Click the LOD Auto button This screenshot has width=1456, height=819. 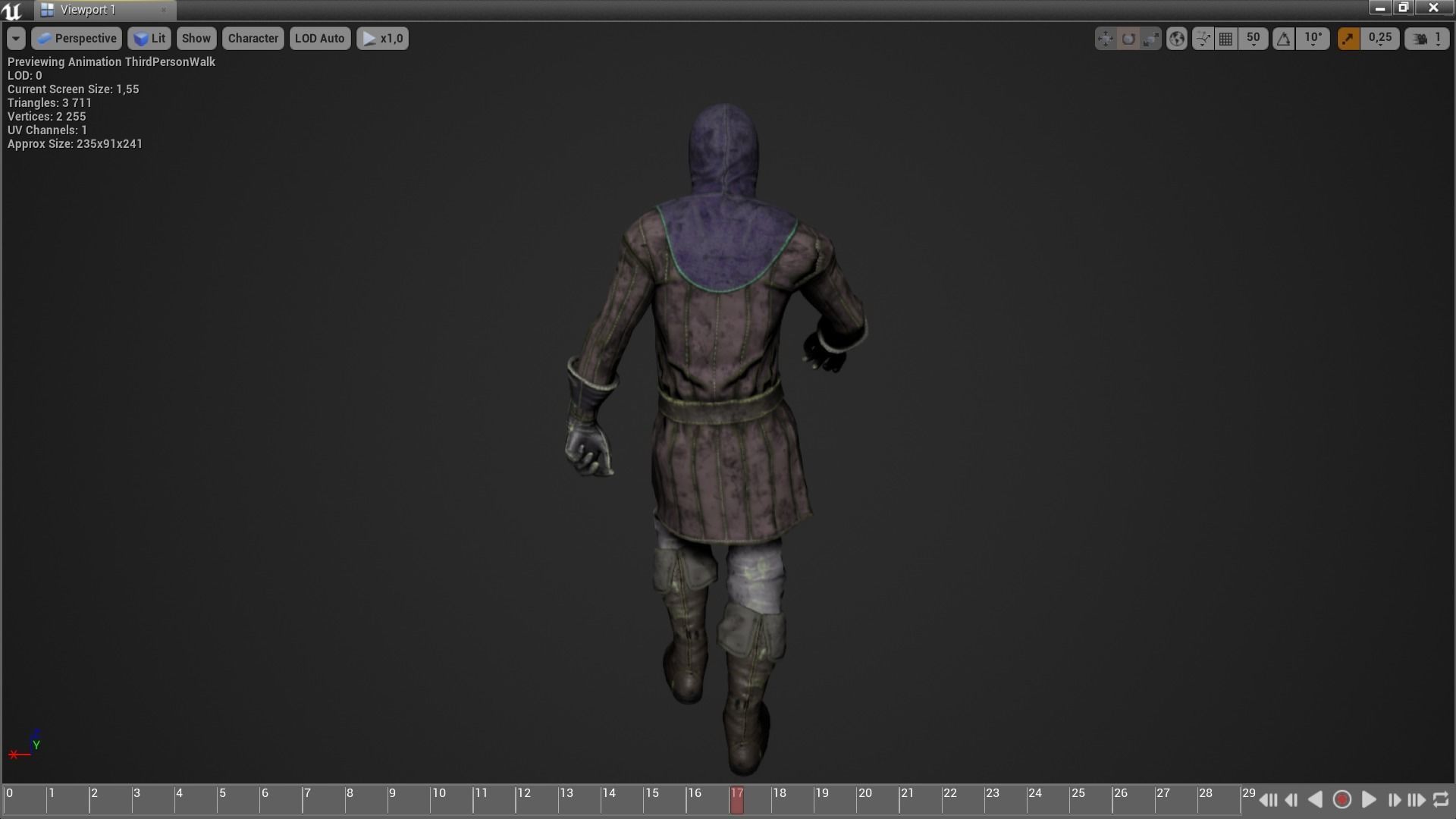(320, 39)
